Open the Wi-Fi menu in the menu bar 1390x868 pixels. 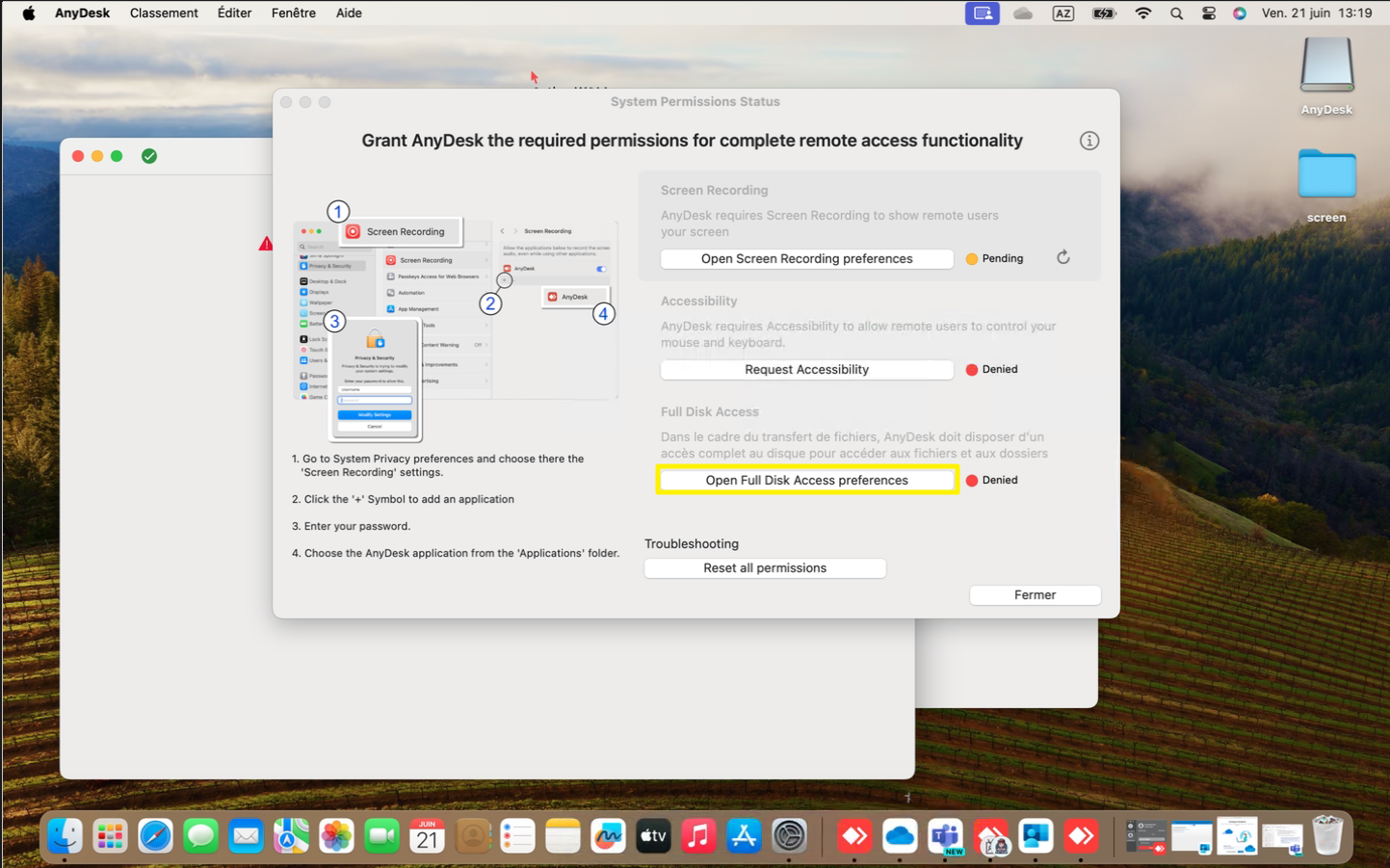[x=1143, y=13]
